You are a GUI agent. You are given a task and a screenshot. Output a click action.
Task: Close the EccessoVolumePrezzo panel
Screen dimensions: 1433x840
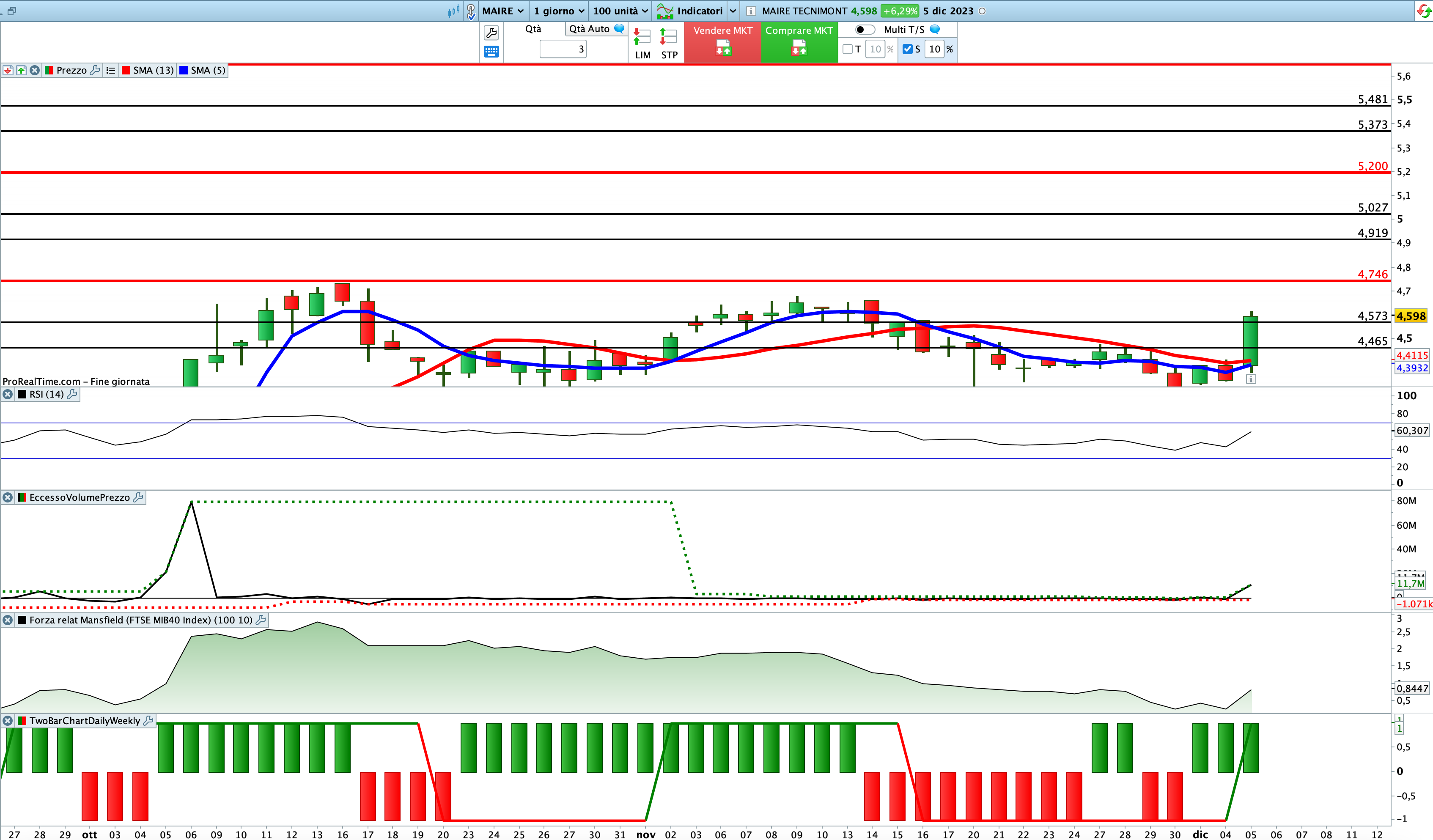point(7,497)
